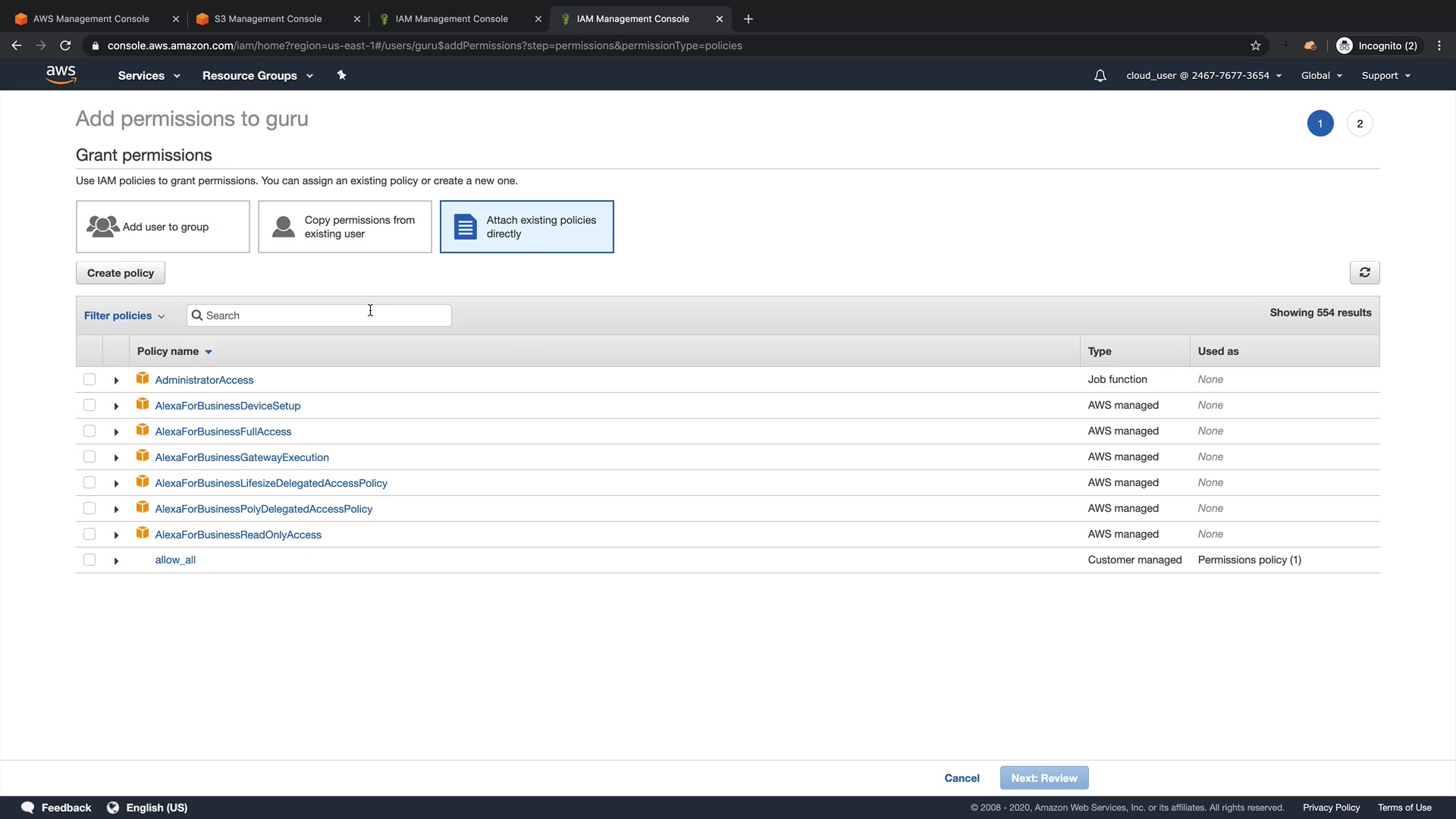Check the AdministratorAccess policy checkbox
The image size is (1456, 819).
pyautogui.click(x=89, y=379)
